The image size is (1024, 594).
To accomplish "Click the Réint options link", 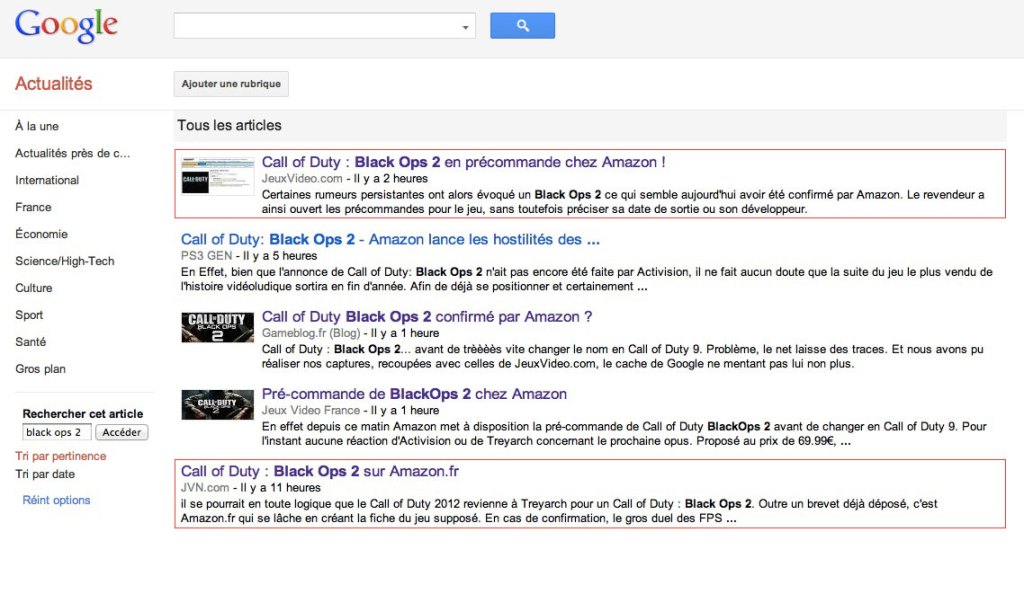I will [x=56, y=500].
